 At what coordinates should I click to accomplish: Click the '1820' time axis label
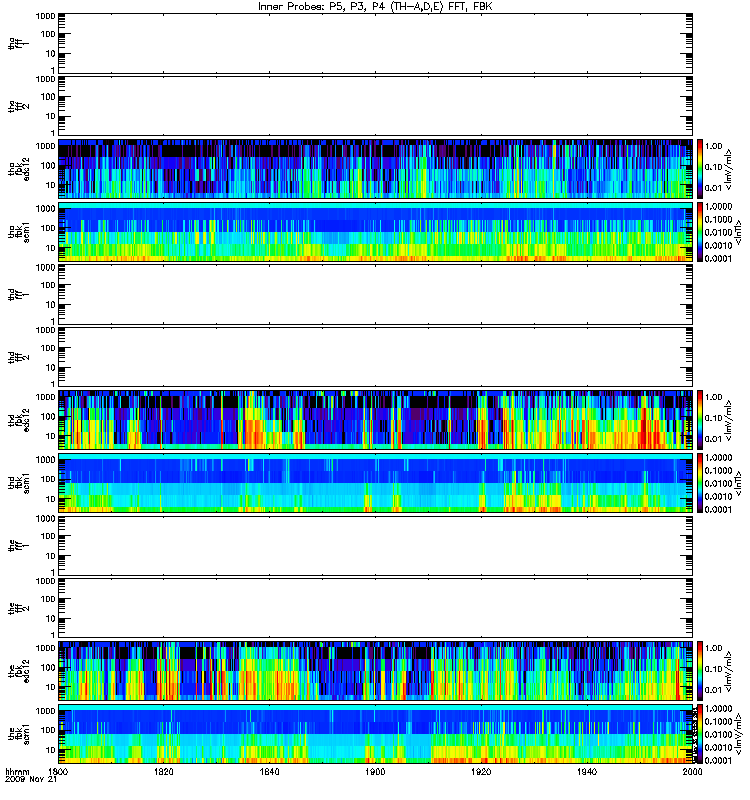point(164,771)
